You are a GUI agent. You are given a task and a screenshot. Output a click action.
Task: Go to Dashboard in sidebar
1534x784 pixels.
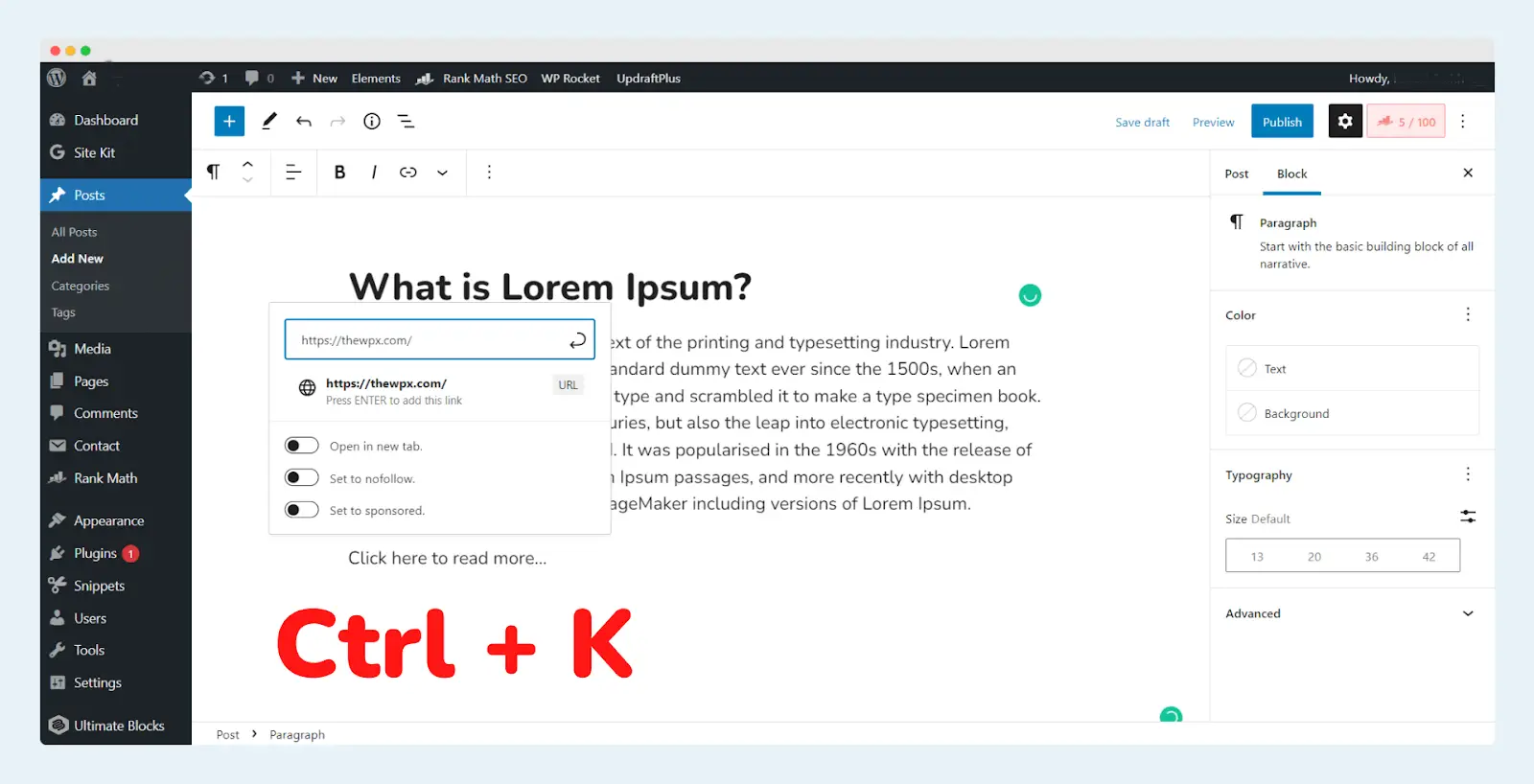tap(105, 120)
